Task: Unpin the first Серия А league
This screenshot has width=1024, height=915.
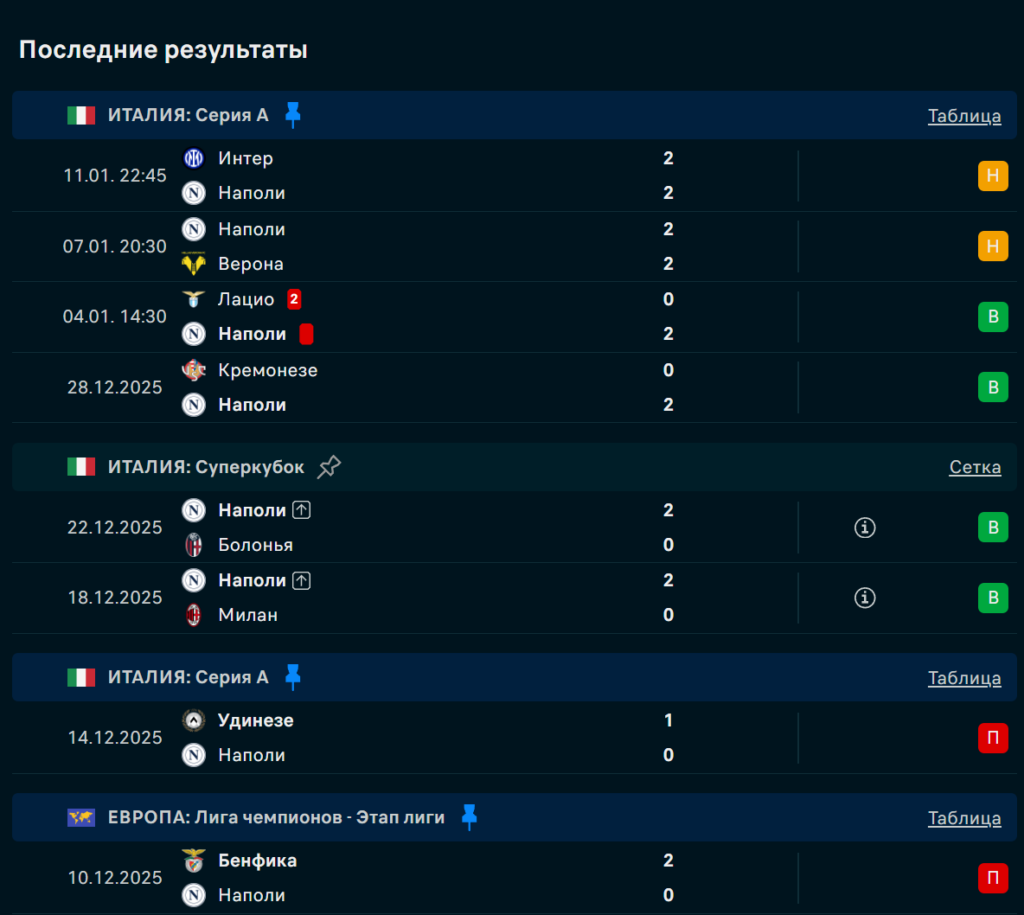Action: [292, 115]
